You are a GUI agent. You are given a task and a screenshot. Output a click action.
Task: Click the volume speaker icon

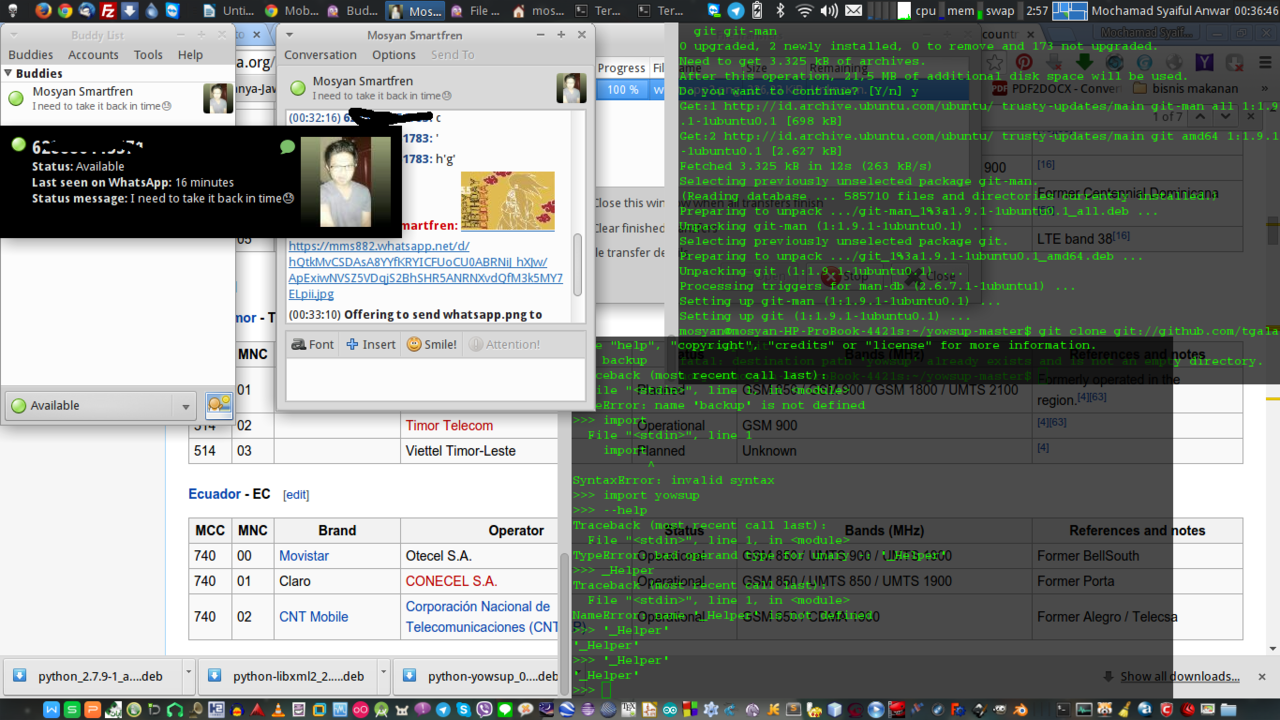pos(828,11)
